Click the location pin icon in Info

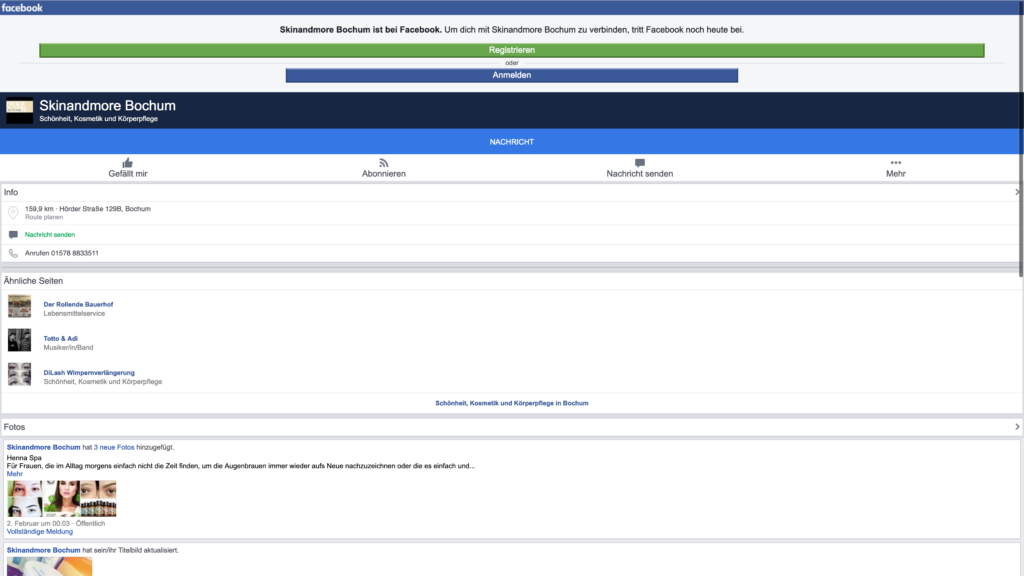point(13,213)
